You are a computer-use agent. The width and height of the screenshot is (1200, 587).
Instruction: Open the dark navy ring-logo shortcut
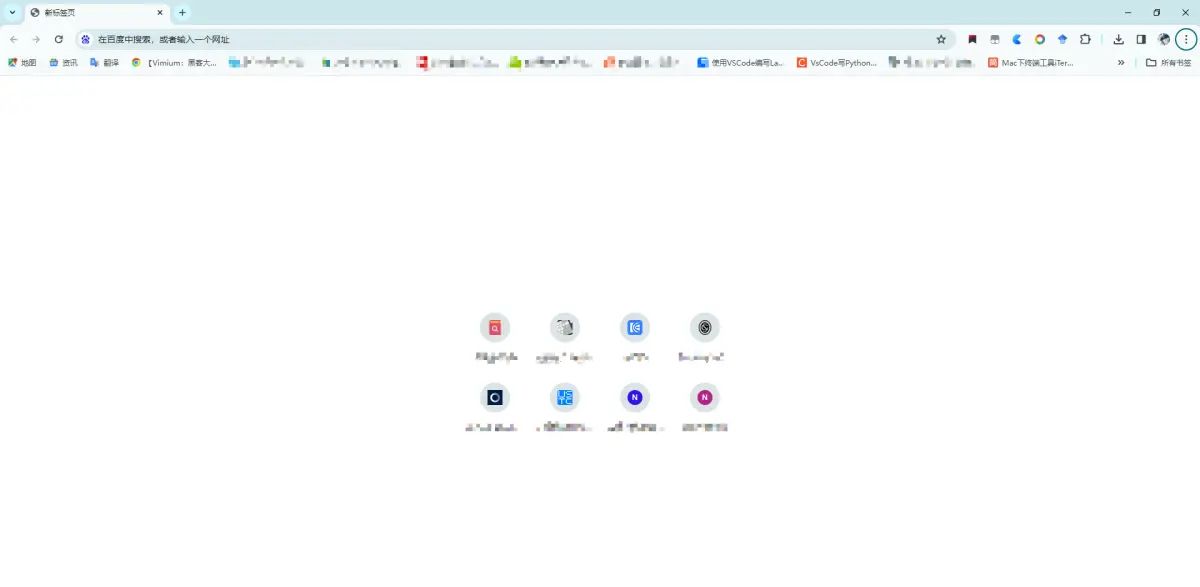click(x=495, y=397)
